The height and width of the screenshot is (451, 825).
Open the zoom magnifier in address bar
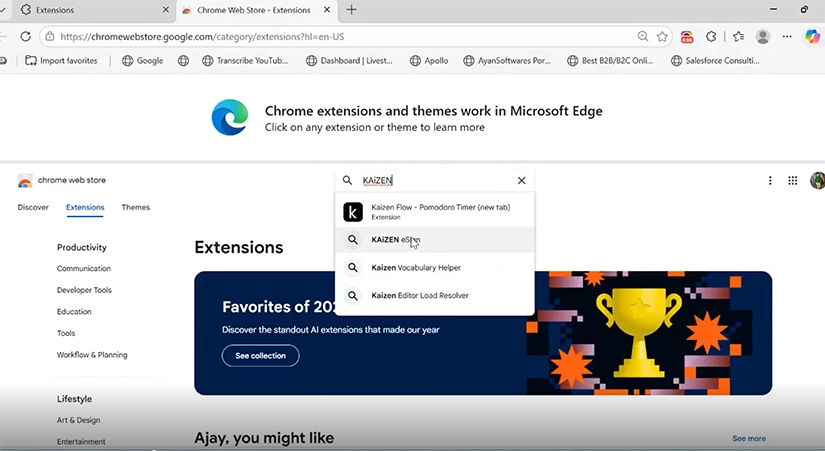pyautogui.click(x=642, y=36)
